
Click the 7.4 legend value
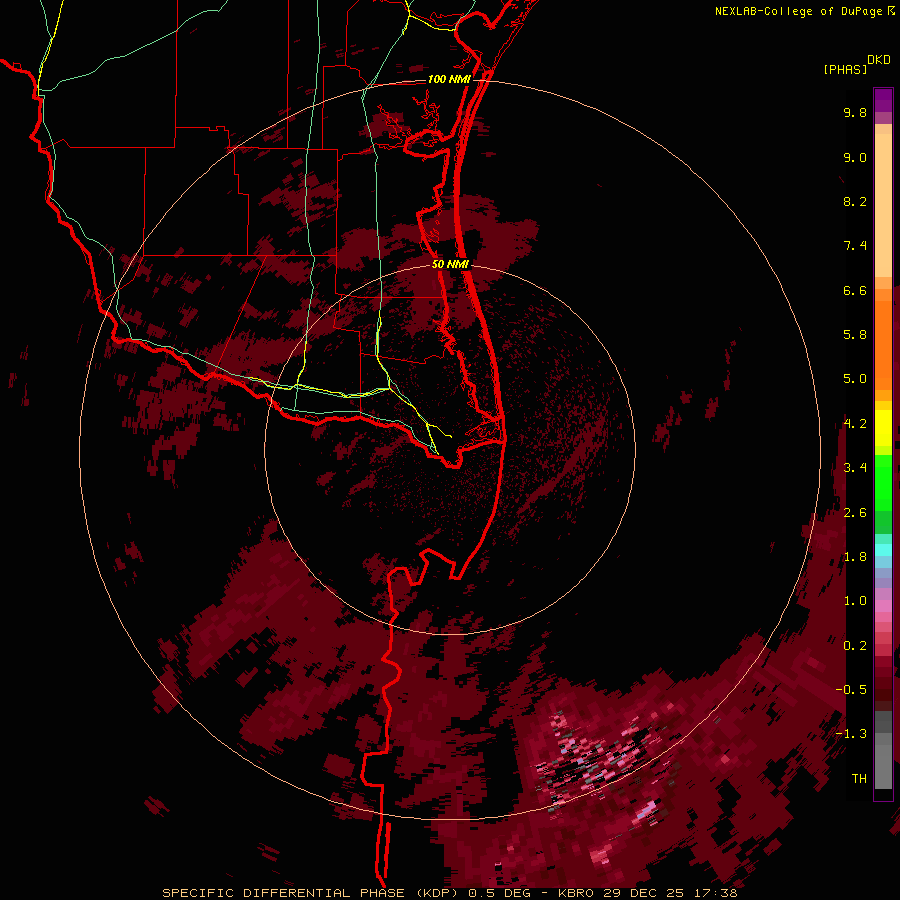[855, 246]
